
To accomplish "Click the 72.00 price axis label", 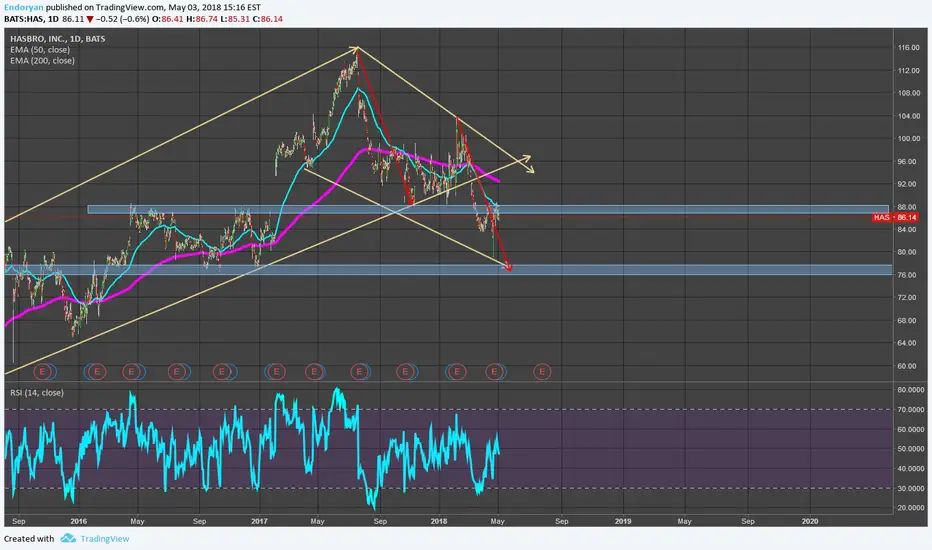I will point(906,297).
